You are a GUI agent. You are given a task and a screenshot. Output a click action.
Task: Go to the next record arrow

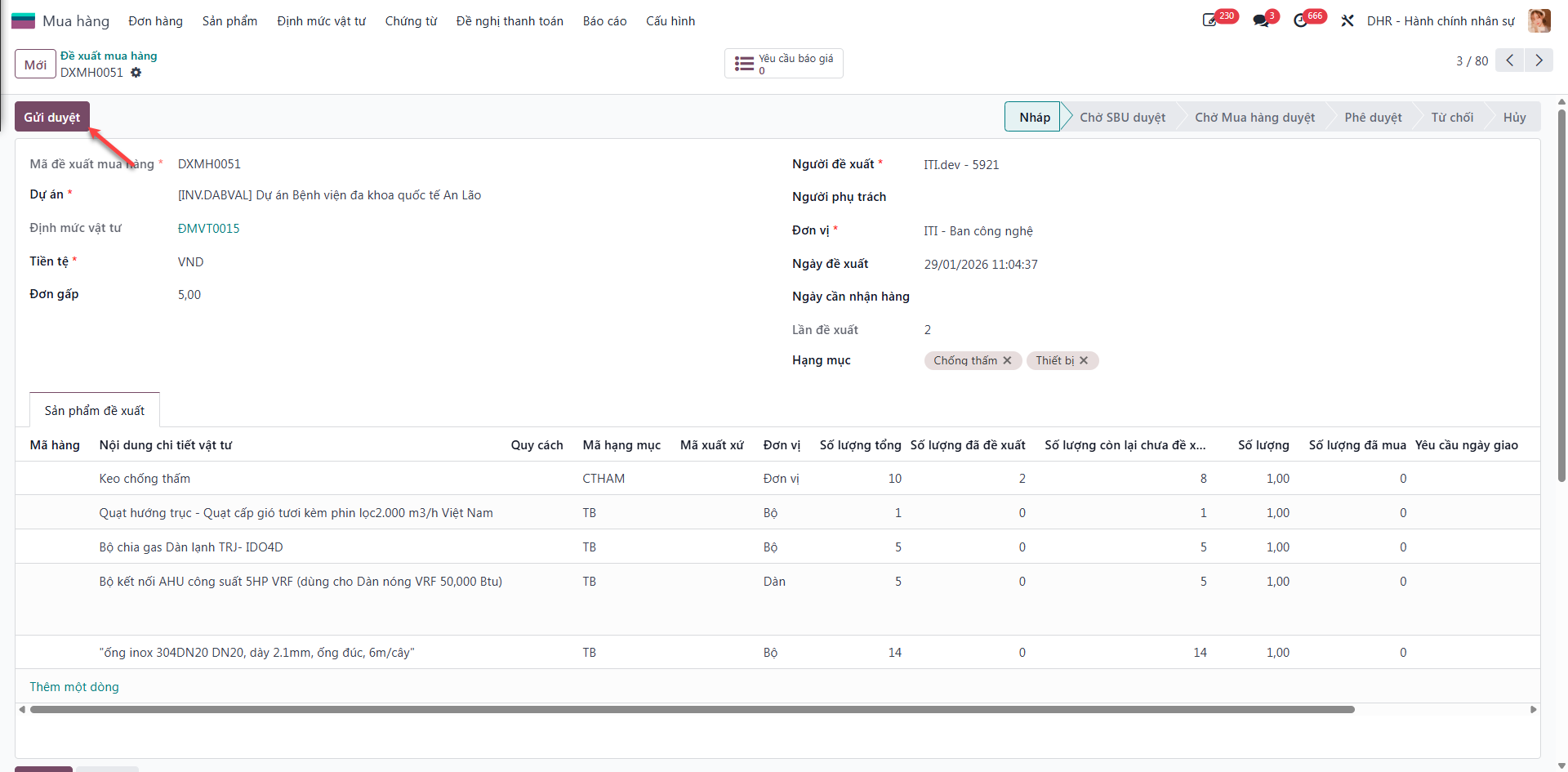coord(1539,60)
